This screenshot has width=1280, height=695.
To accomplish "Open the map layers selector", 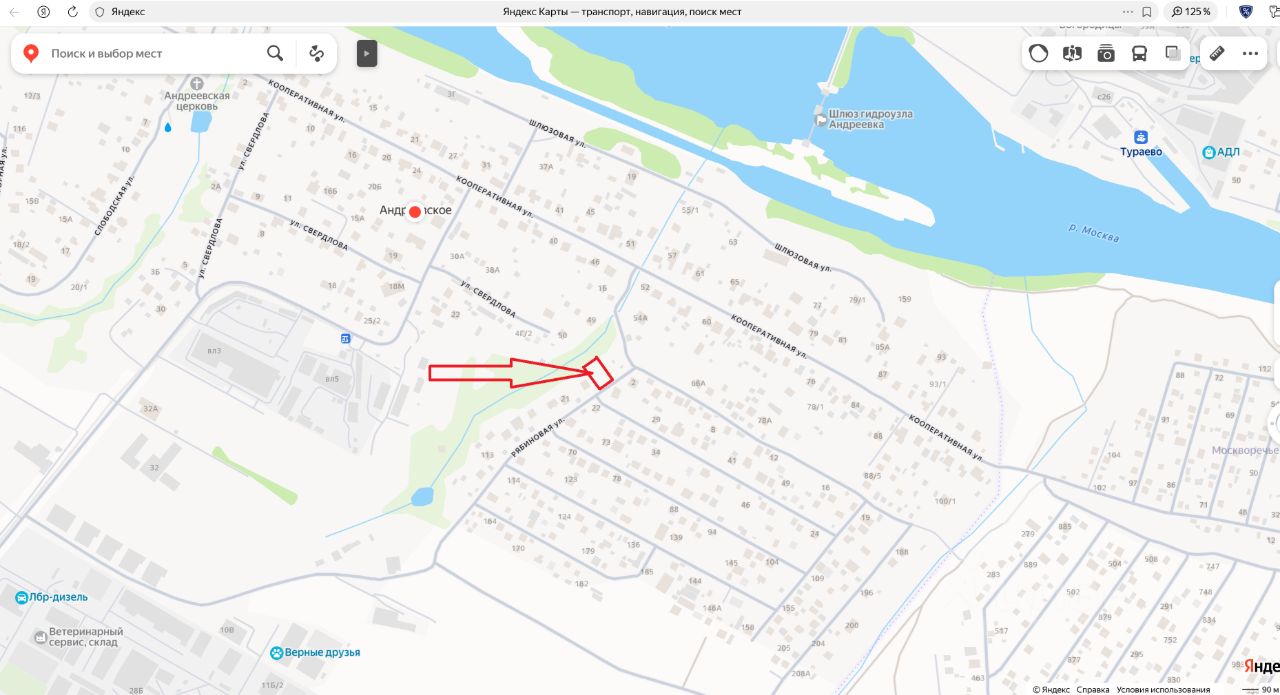I will click(1173, 53).
